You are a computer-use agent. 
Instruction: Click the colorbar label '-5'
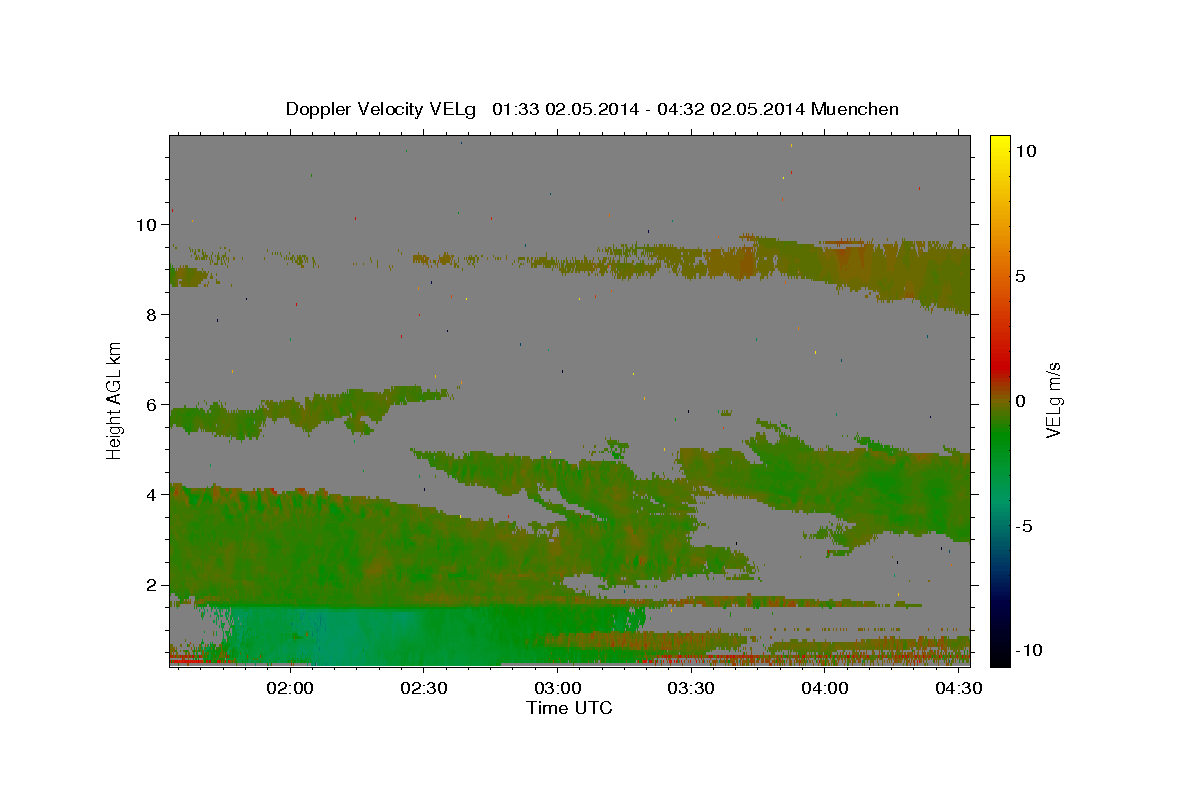pyautogui.click(x=1023, y=526)
